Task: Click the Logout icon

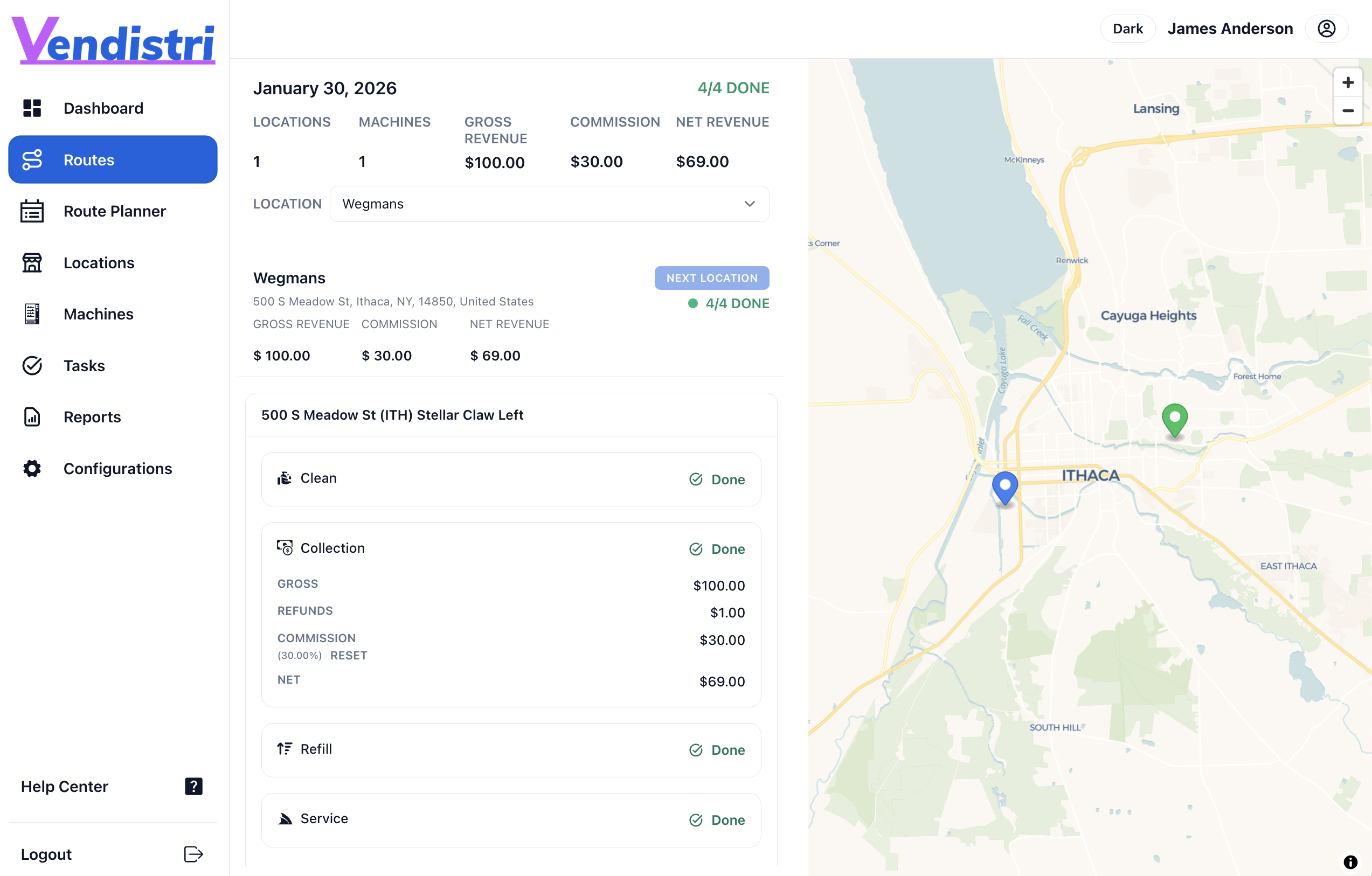Action: point(192,854)
